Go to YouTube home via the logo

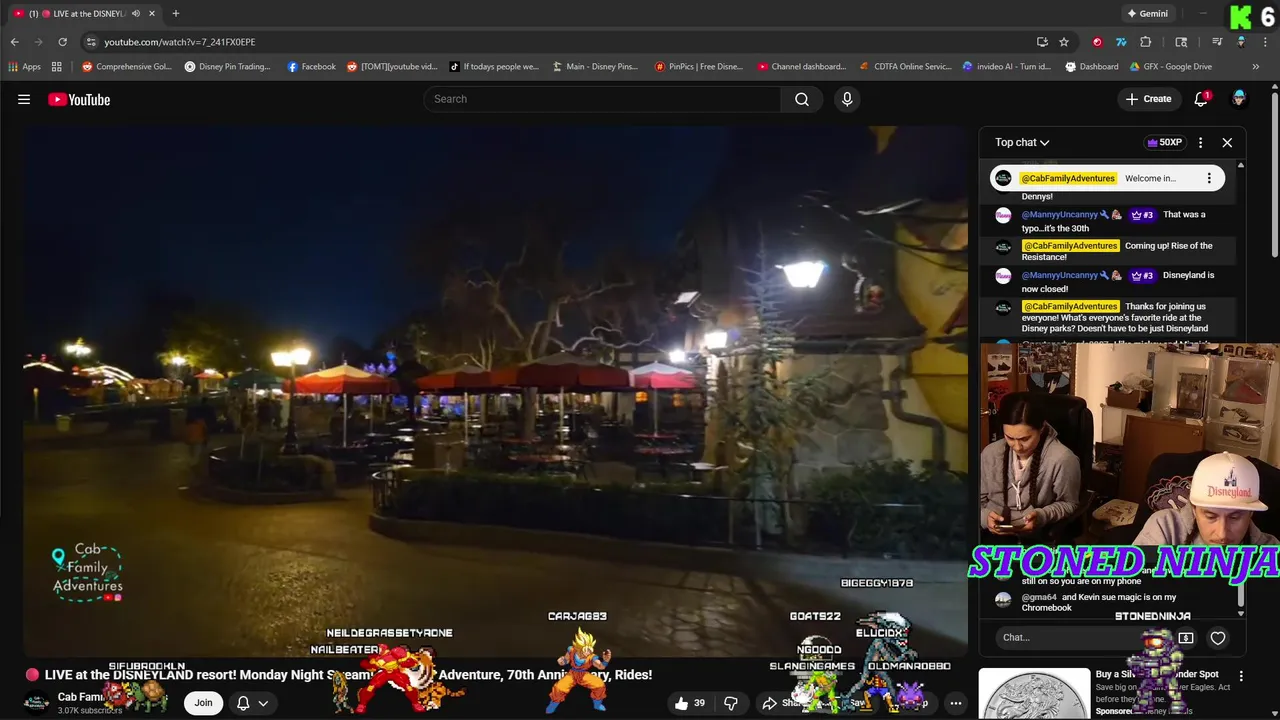tap(79, 99)
